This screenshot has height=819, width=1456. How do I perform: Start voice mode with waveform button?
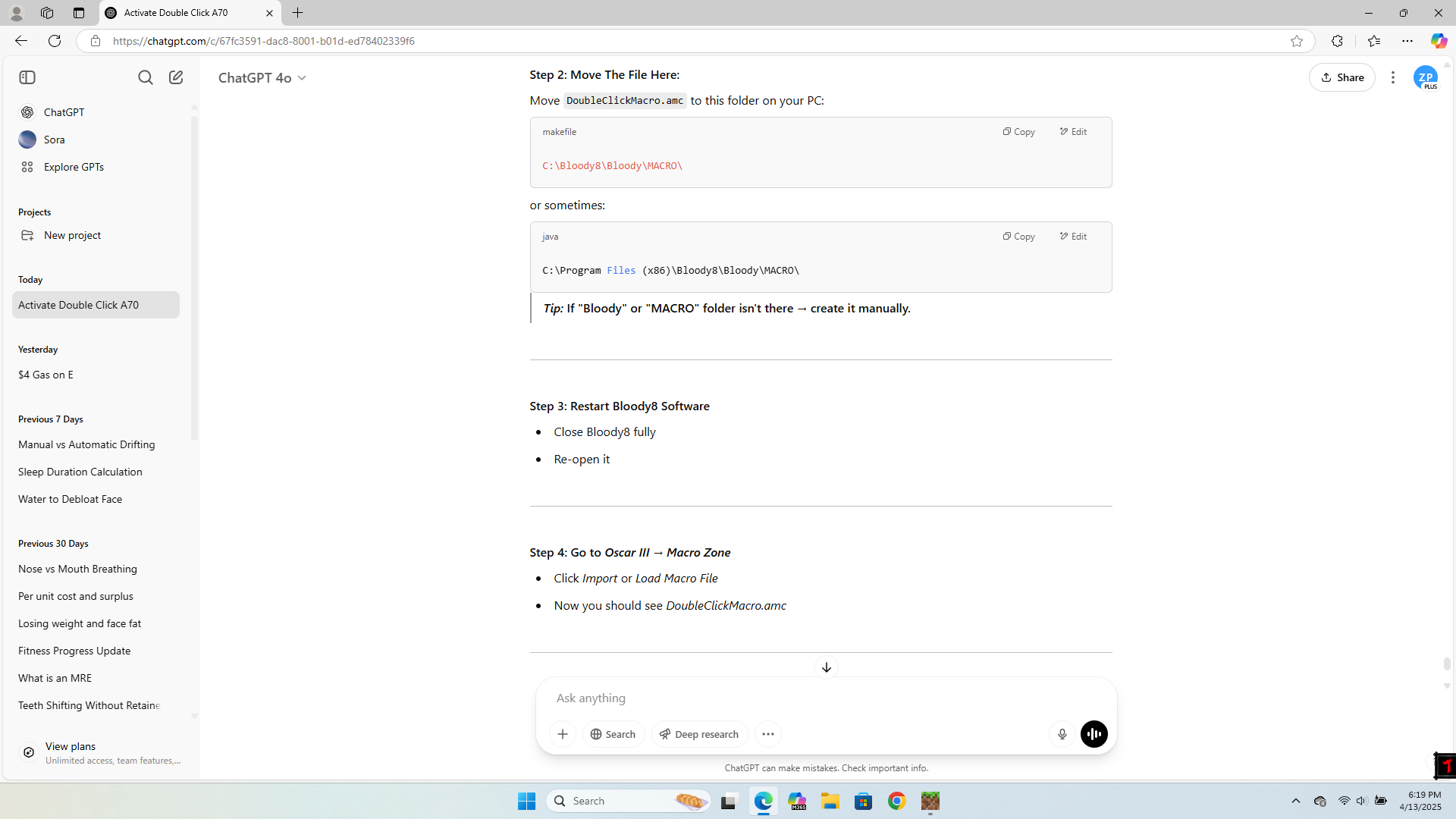[x=1094, y=734]
